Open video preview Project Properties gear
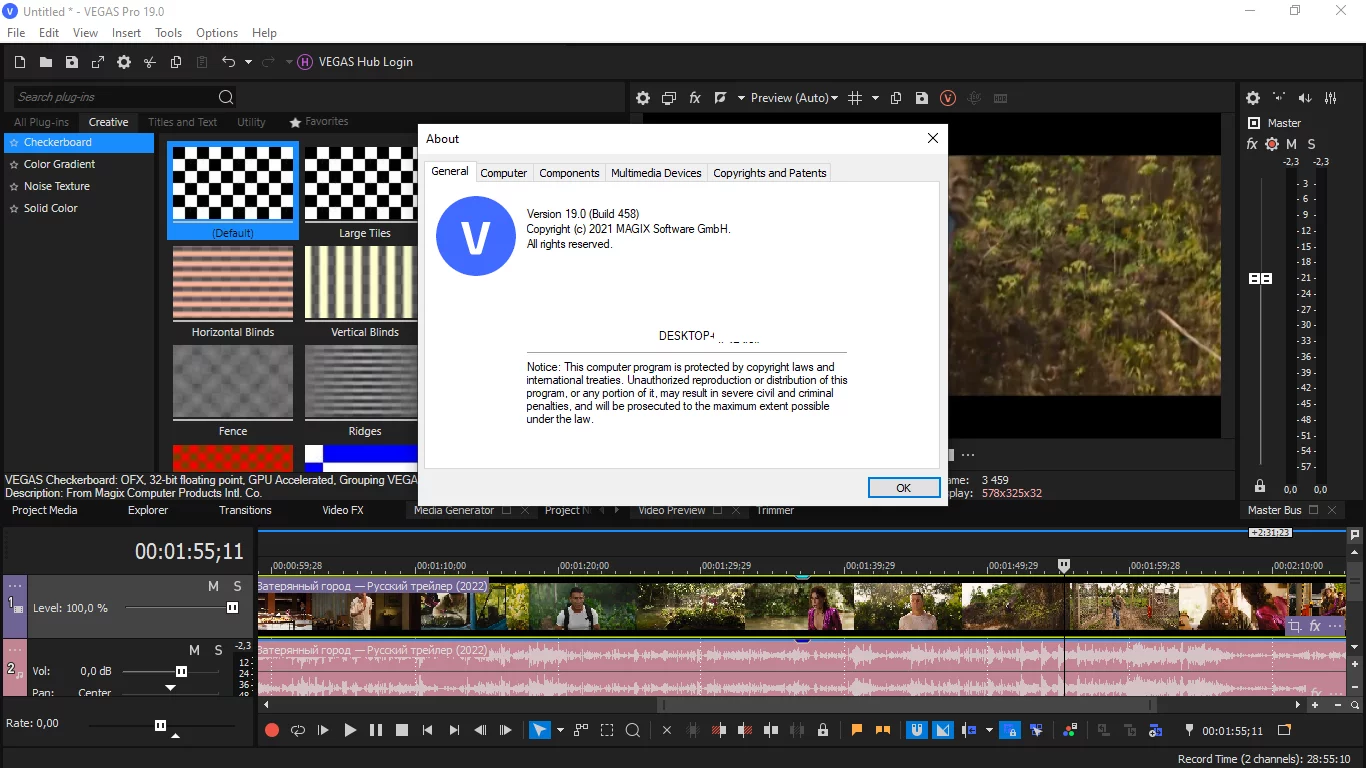The height and width of the screenshot is (768, 1366). 643,98
